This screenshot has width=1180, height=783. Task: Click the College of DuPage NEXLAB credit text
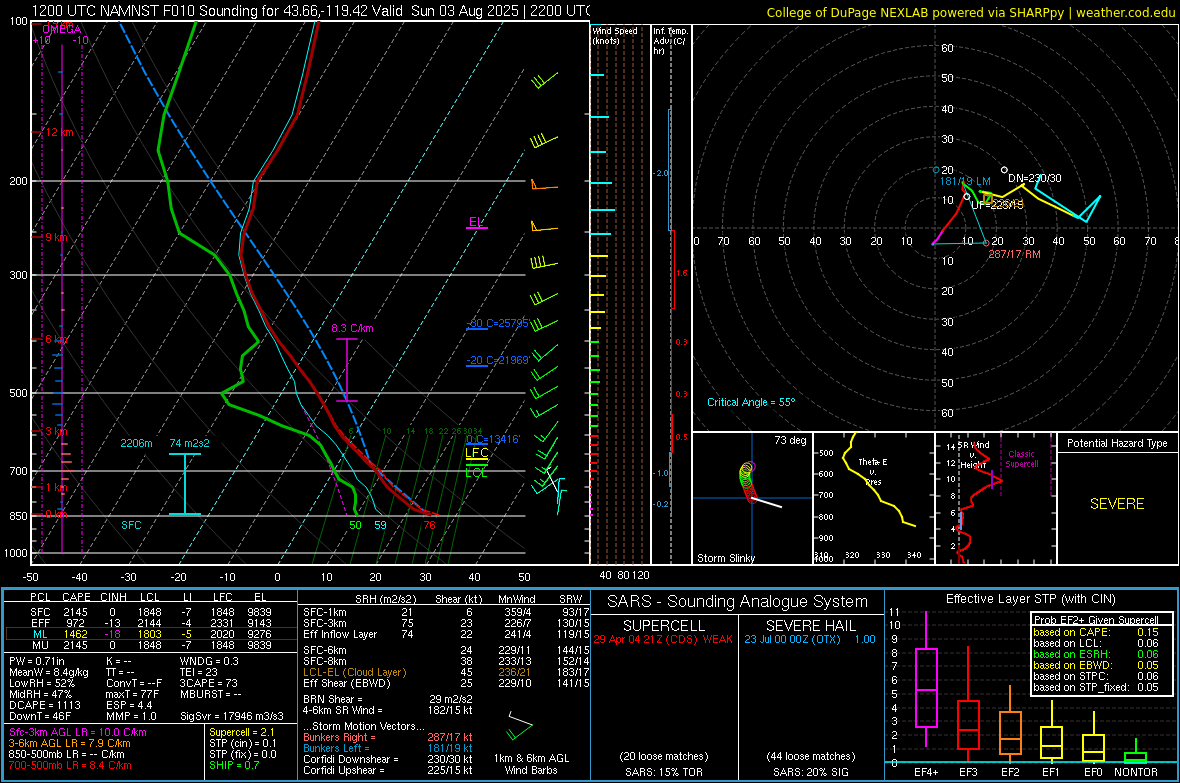[x=971, y=12]
